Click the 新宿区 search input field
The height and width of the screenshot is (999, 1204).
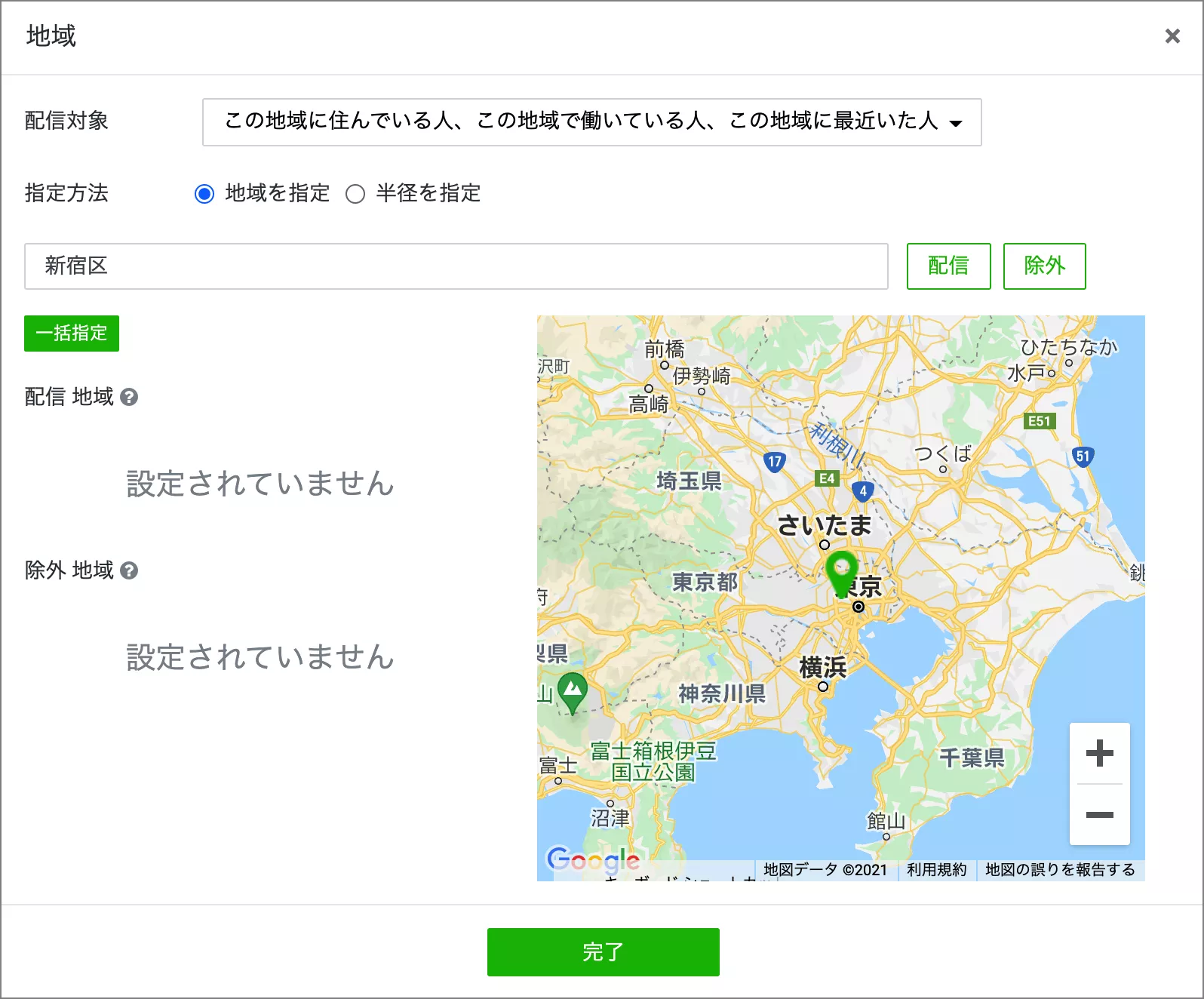[x=456, y=266]
